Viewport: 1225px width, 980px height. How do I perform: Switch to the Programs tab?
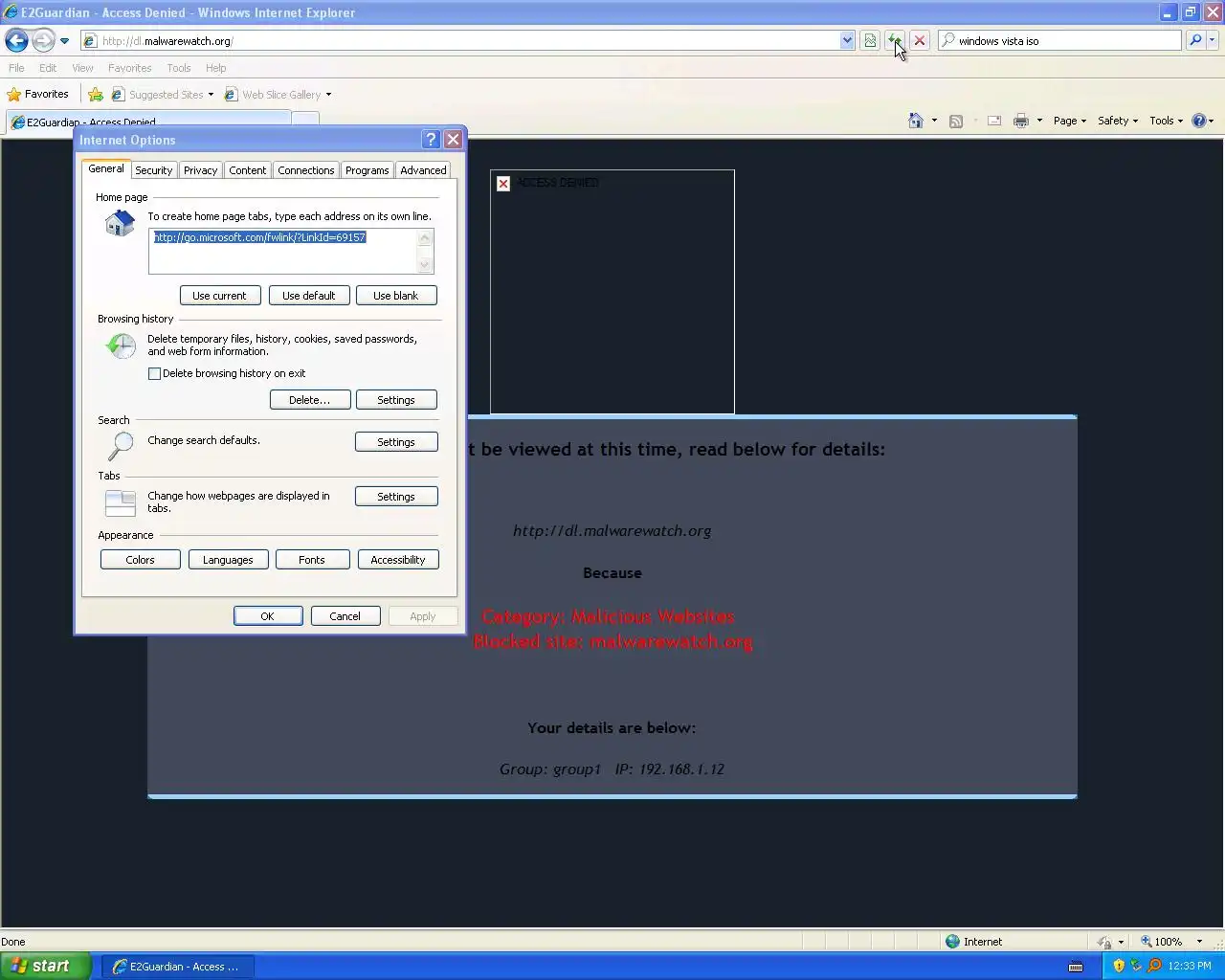pos(367,170)
